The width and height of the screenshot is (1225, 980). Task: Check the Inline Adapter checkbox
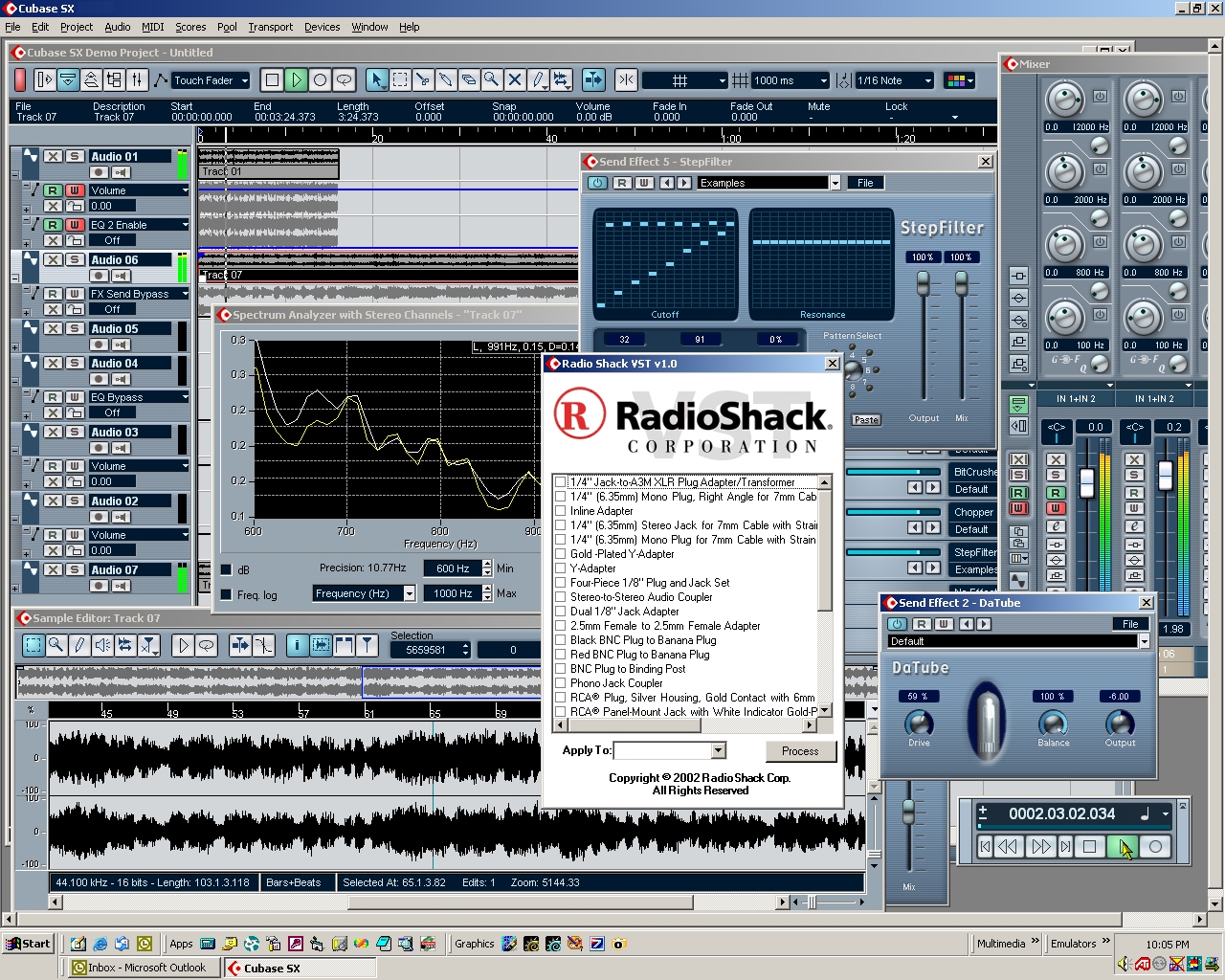click(560, 511)
